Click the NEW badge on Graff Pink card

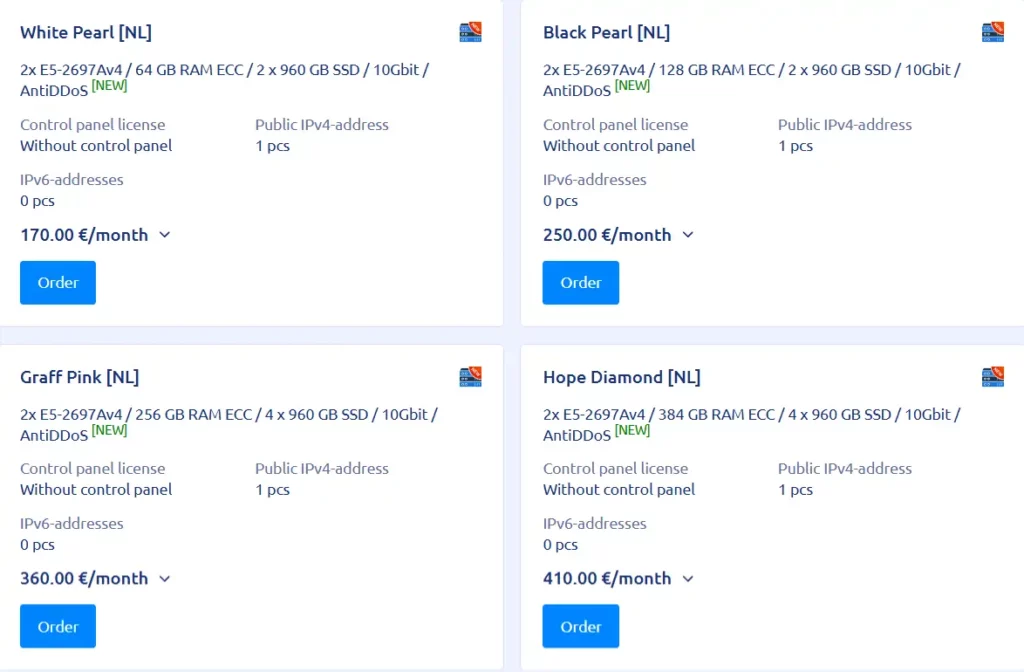coord(109,429)
